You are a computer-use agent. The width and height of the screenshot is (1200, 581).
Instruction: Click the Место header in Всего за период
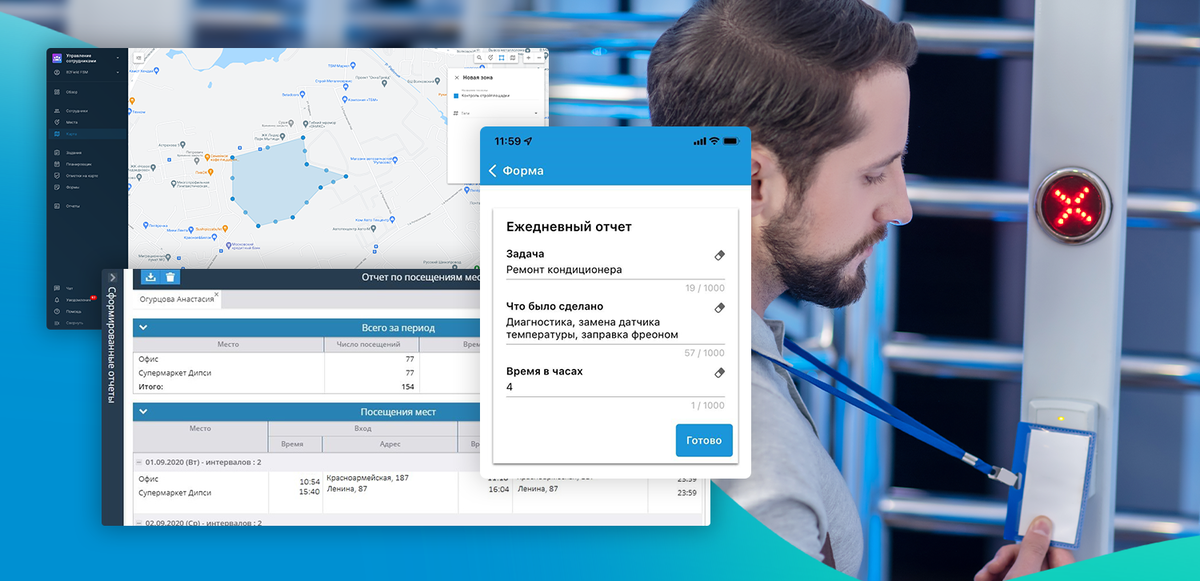[228, 344]
